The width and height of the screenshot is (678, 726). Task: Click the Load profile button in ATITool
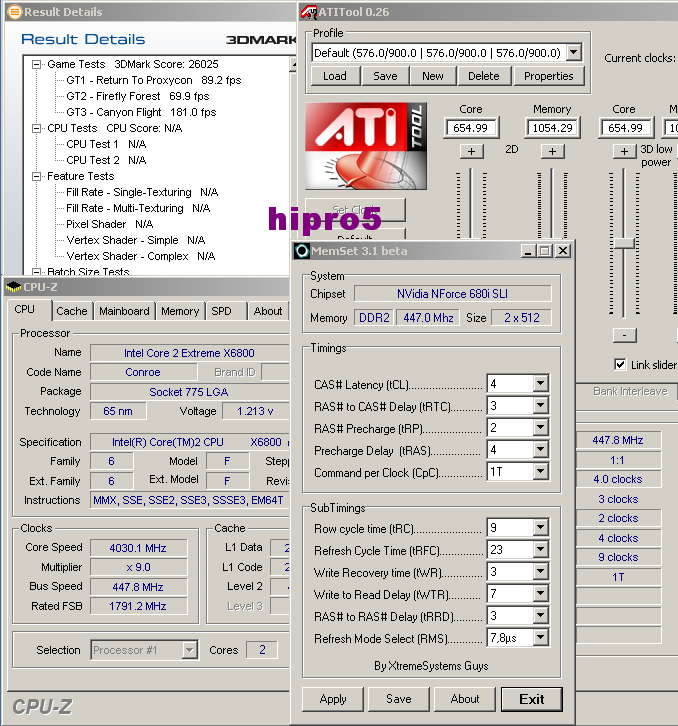[335, 76]
